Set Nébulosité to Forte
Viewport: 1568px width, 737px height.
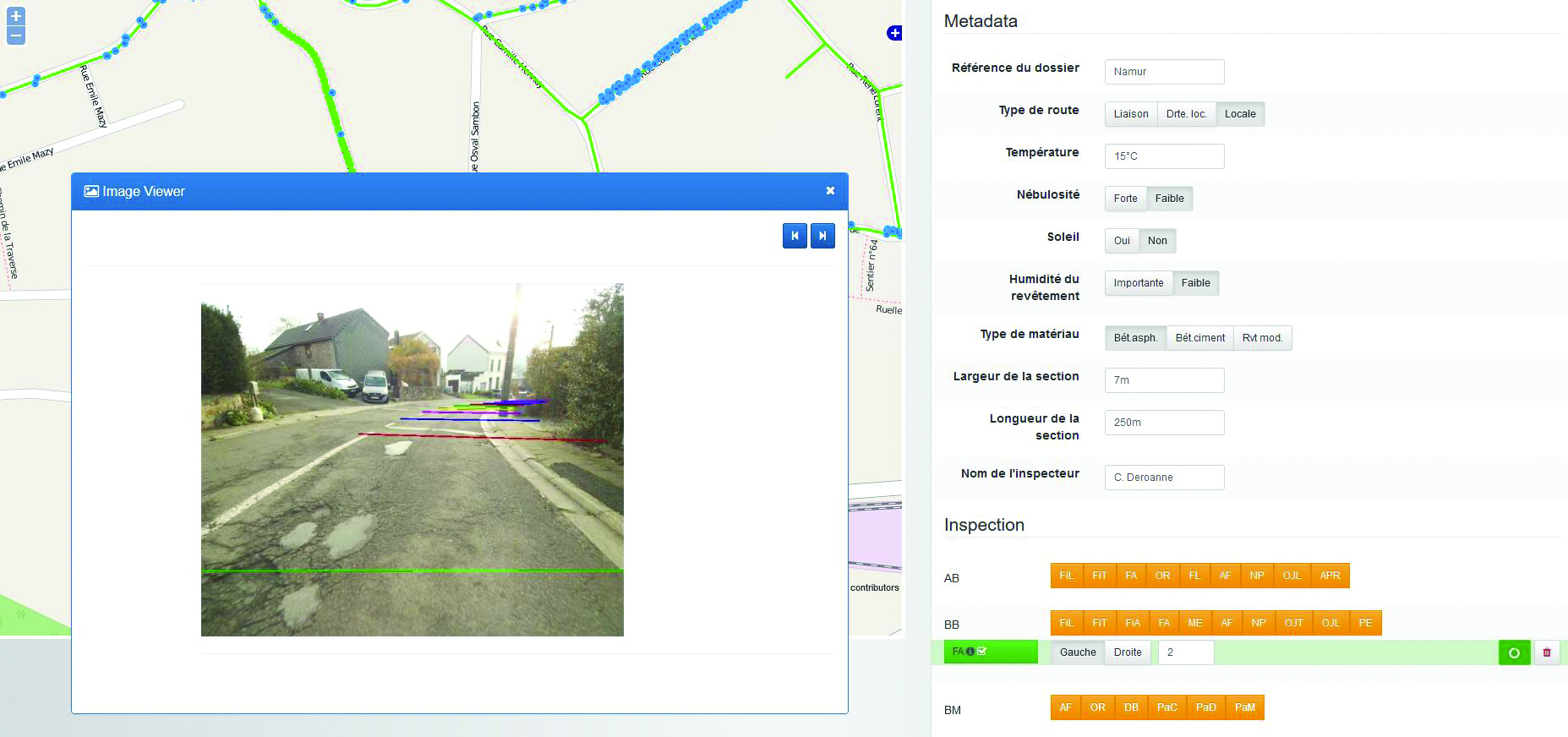pyautogui.click(x=1126, y=199)
